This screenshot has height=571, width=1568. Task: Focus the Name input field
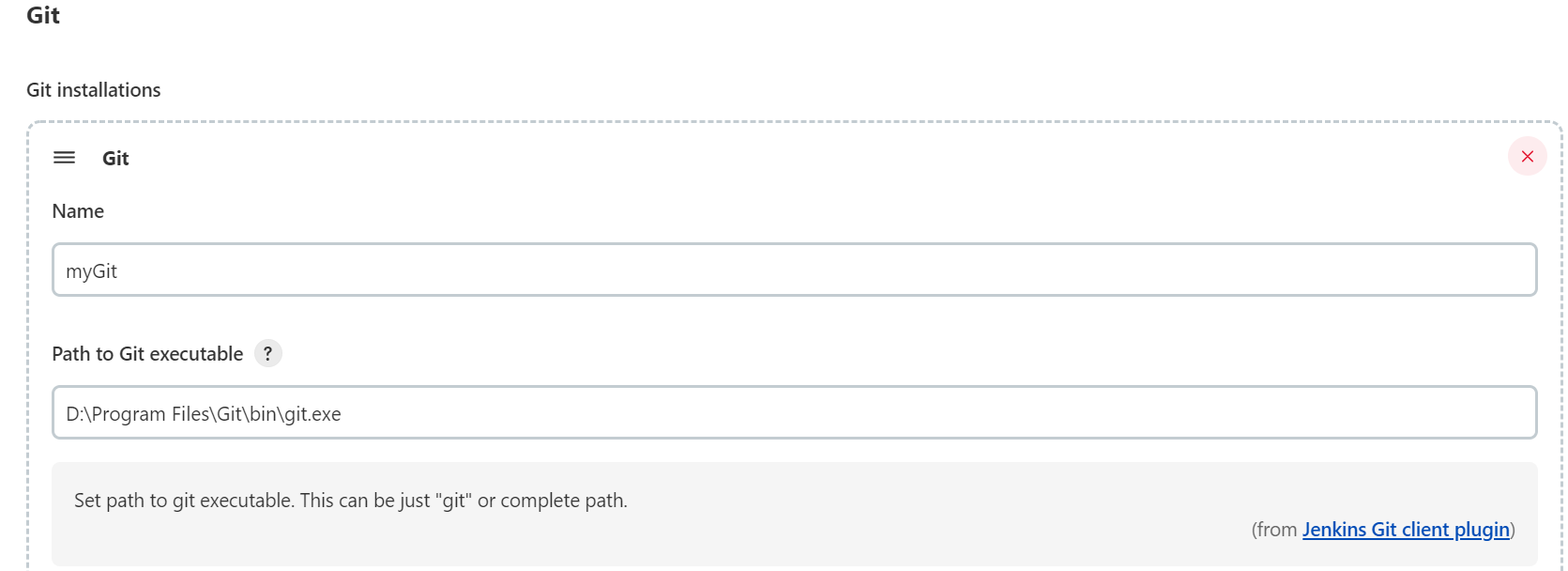(x=794, y=270)
